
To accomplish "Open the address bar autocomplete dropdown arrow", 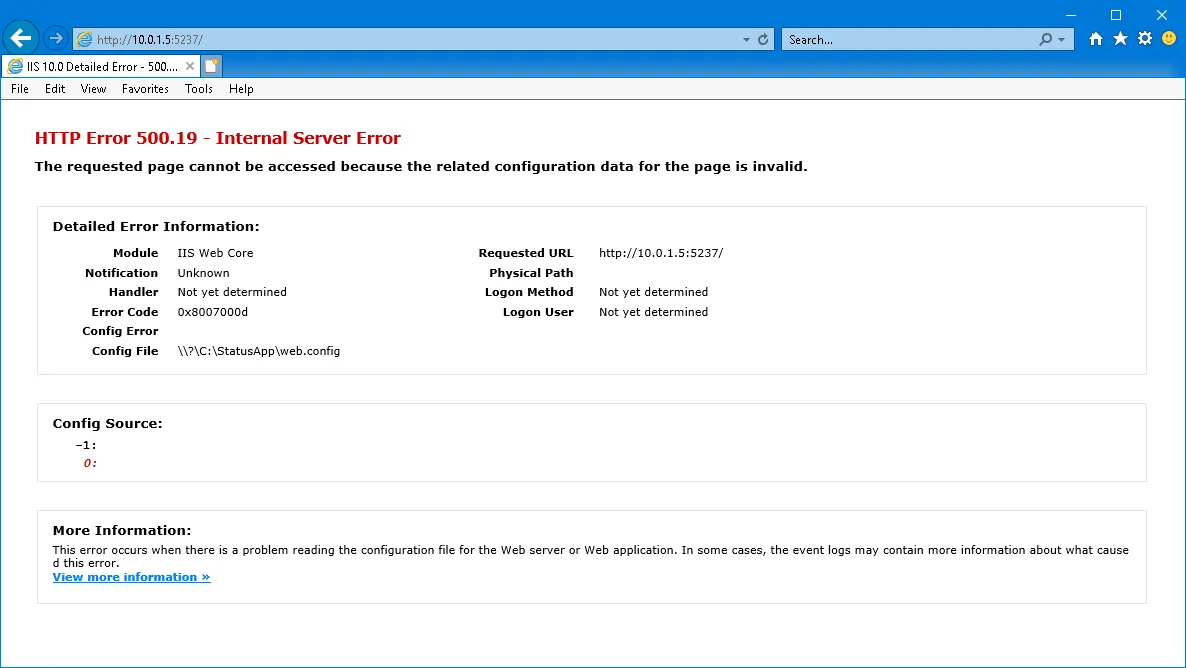I will 746,39.
